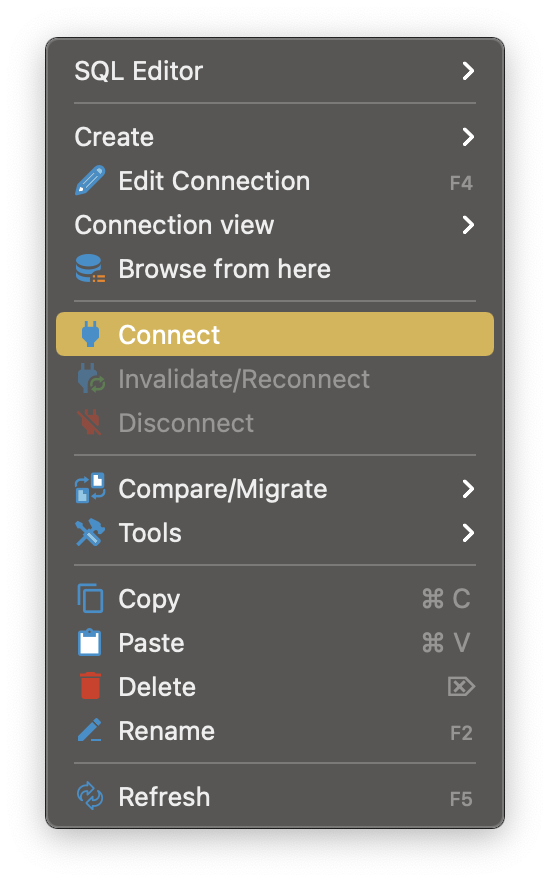Viewport: 550px width, 882px height.
Task: Click the blue plug icon beside Connect
Action: [x=90, y=334]
